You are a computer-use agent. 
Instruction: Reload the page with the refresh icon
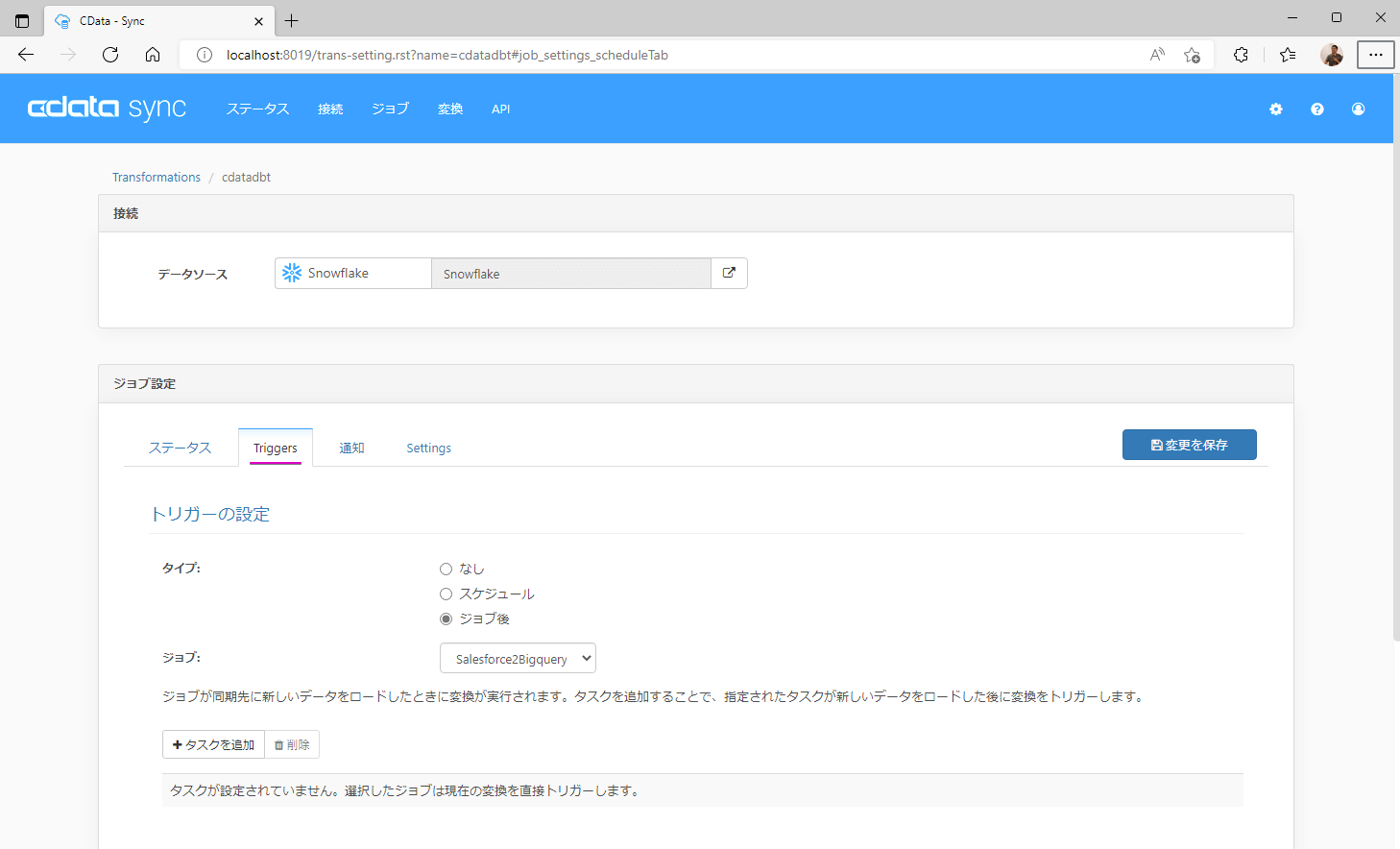(110, 55)
